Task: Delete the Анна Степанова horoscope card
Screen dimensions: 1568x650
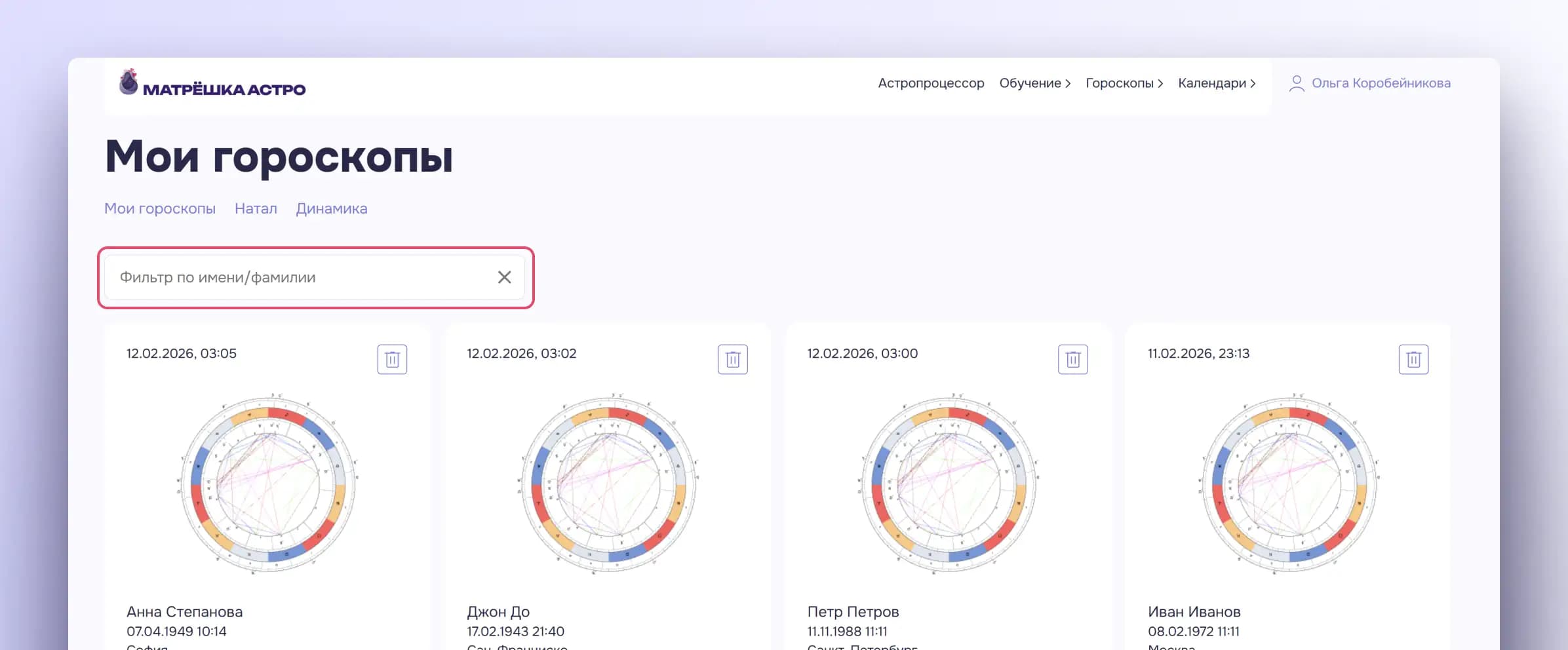Action: point(392,359)
